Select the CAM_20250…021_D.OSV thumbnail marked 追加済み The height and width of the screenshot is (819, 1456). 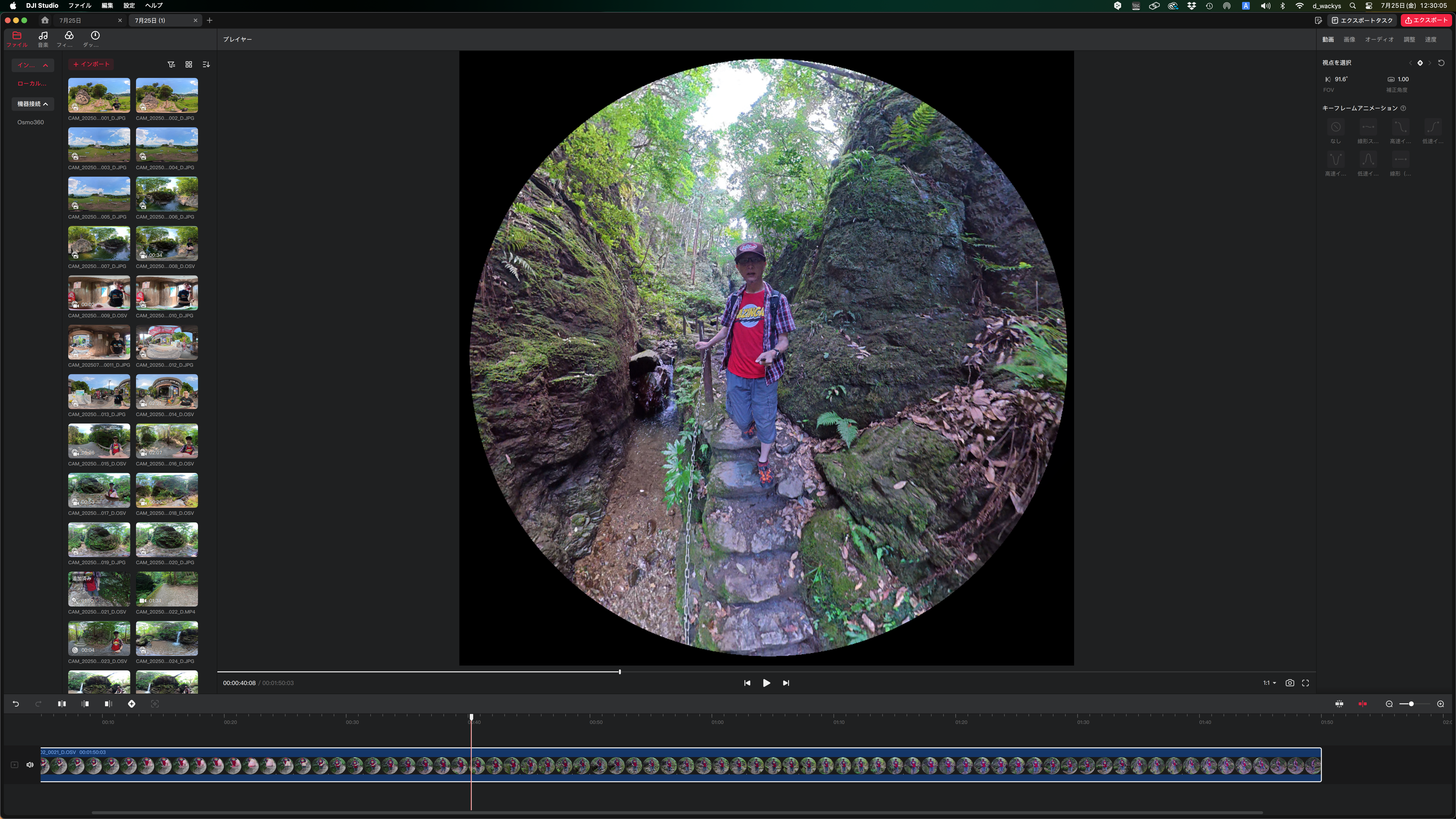tap(99, 589)
